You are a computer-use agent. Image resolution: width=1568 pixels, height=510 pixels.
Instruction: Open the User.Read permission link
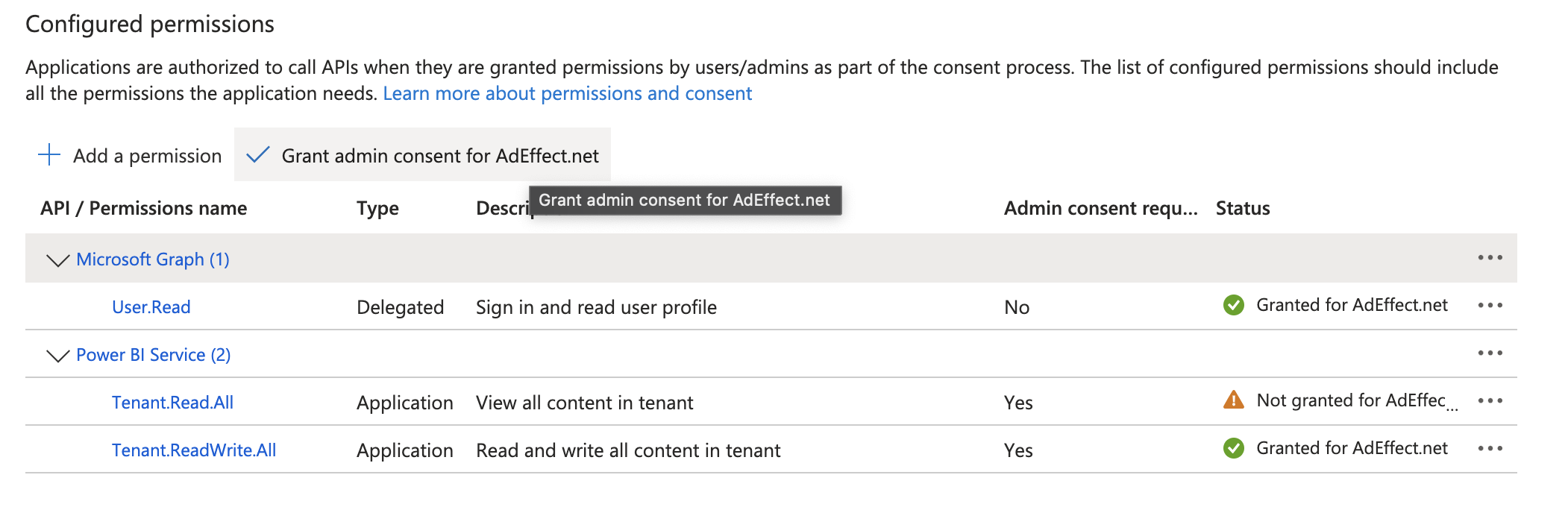(151, 307)
